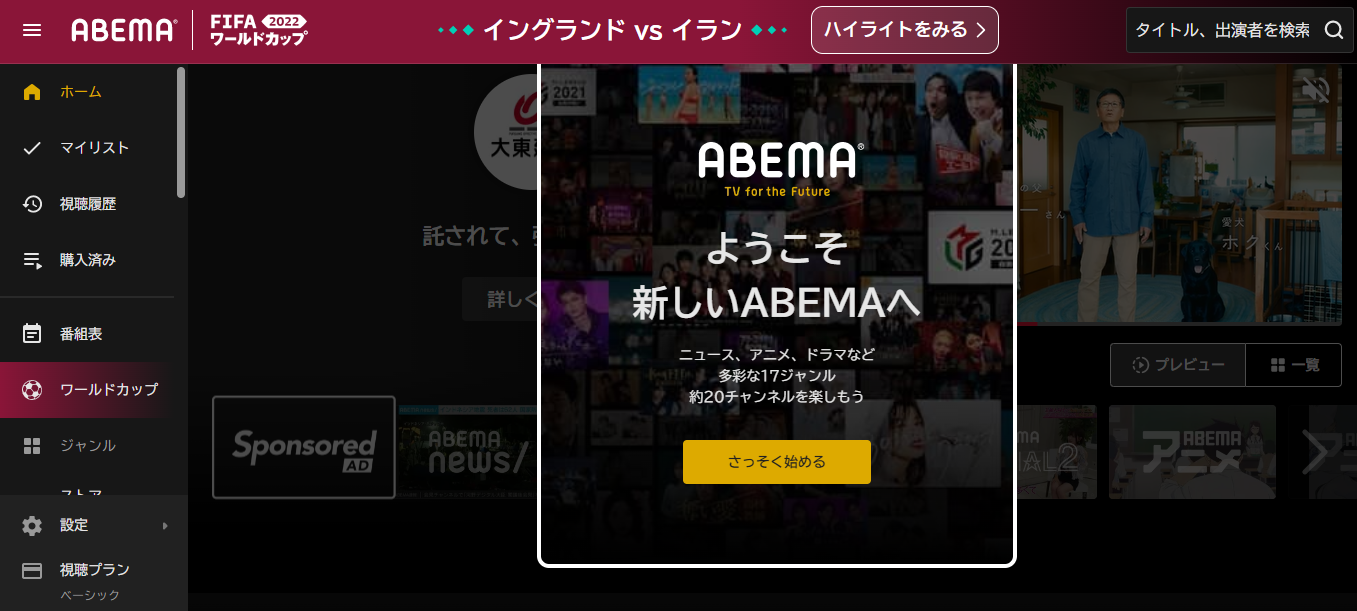
Task: Open 視聴履歴 history clock icon
Action: pyautogui.click(x=32, y=204)
